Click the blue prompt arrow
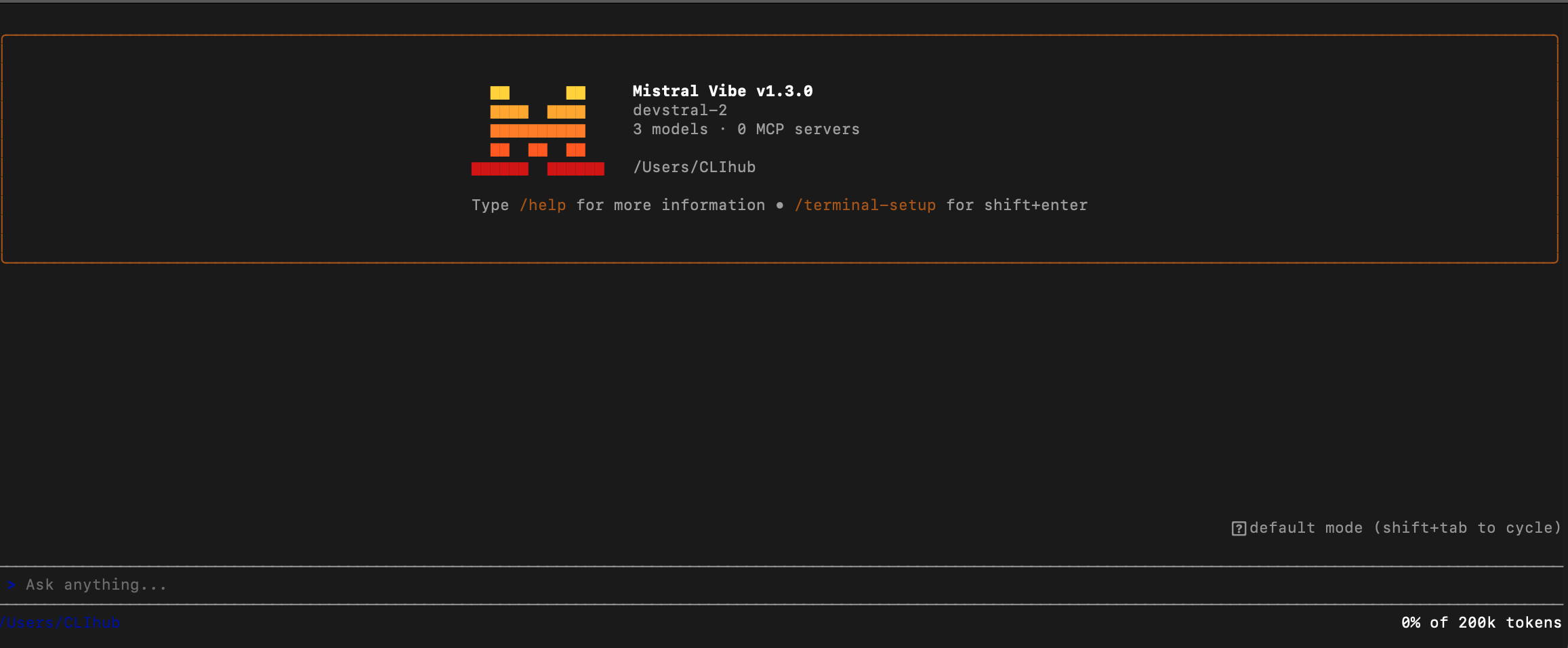Screen dimensions: 1568x648 tap(11, 585)
